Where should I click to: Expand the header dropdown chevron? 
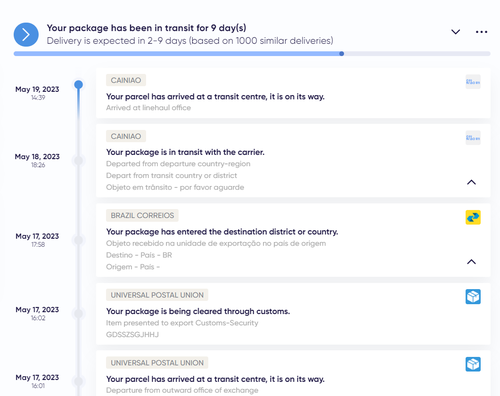click(x=456, y=32)
